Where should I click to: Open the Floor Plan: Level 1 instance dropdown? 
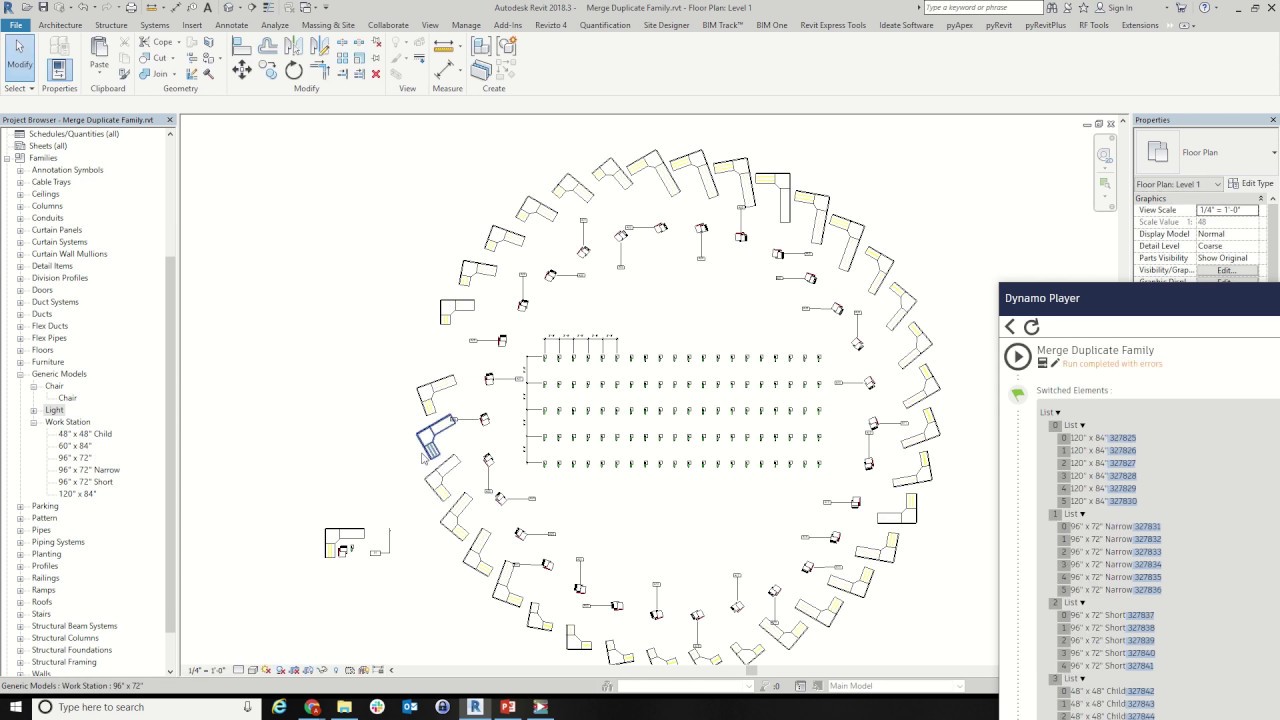[x=1179, y=184]
